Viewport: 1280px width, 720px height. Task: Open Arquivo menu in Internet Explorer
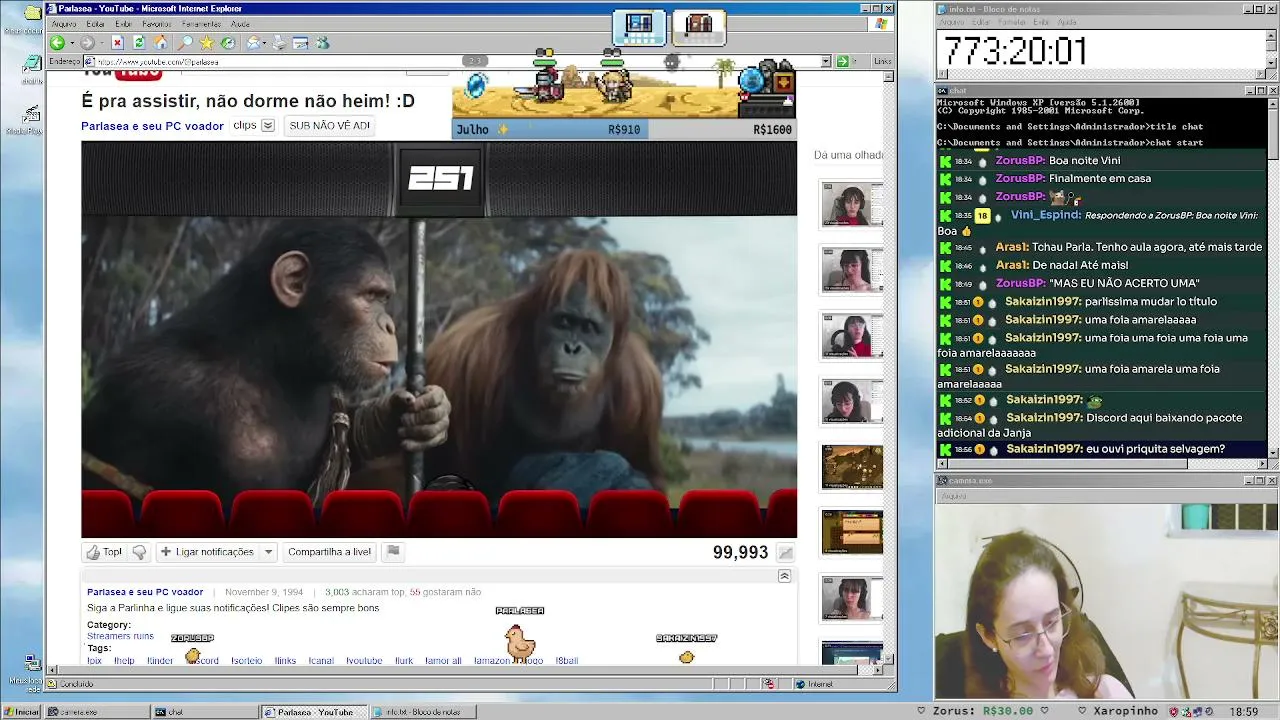pos(64,24)
